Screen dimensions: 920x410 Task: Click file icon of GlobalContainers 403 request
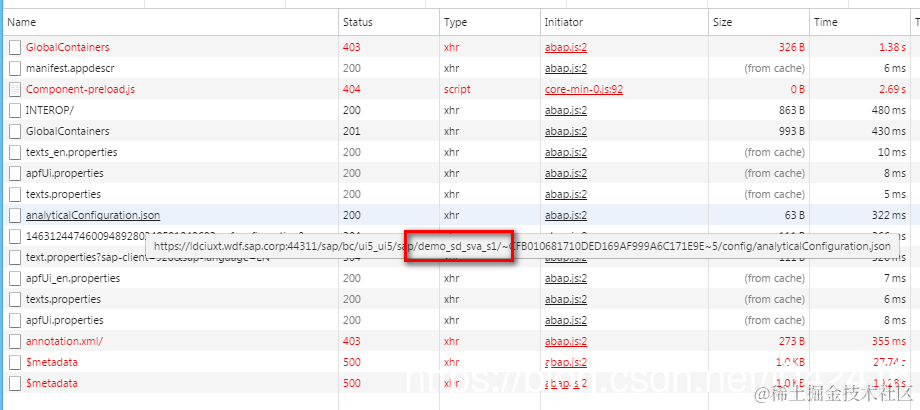[15, 48]
